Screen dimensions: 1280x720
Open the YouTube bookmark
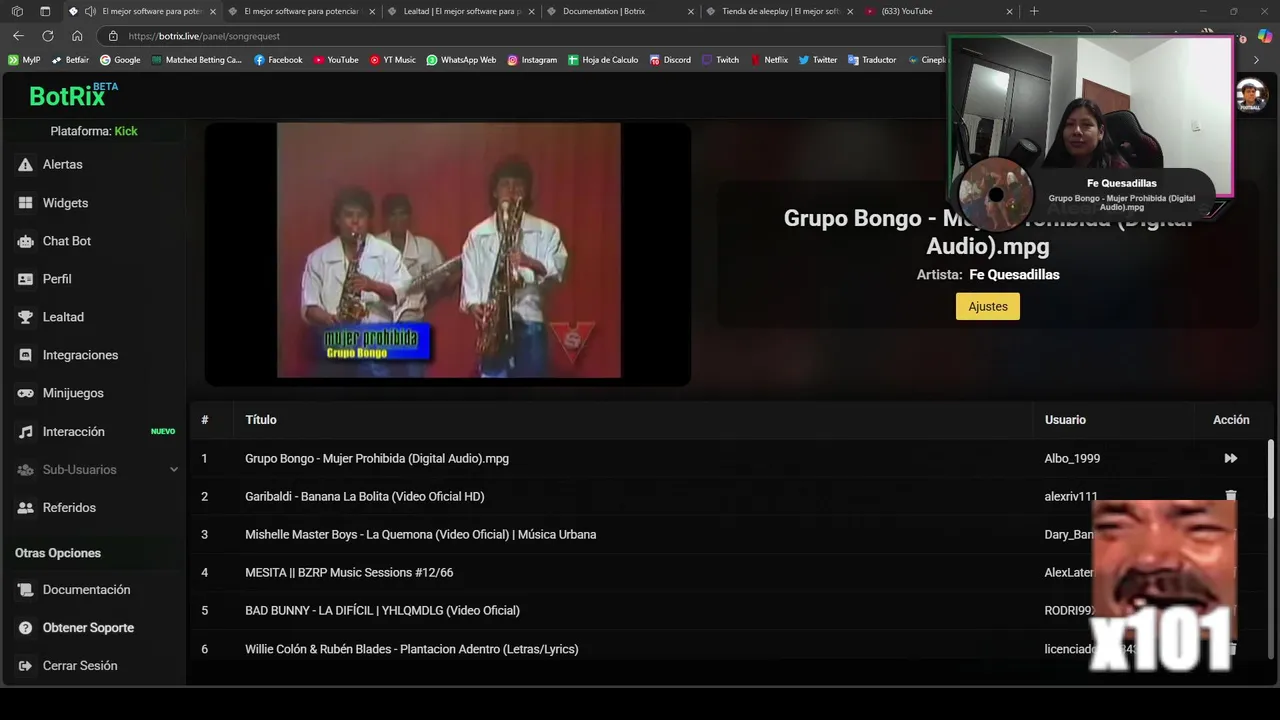[336, 60]
